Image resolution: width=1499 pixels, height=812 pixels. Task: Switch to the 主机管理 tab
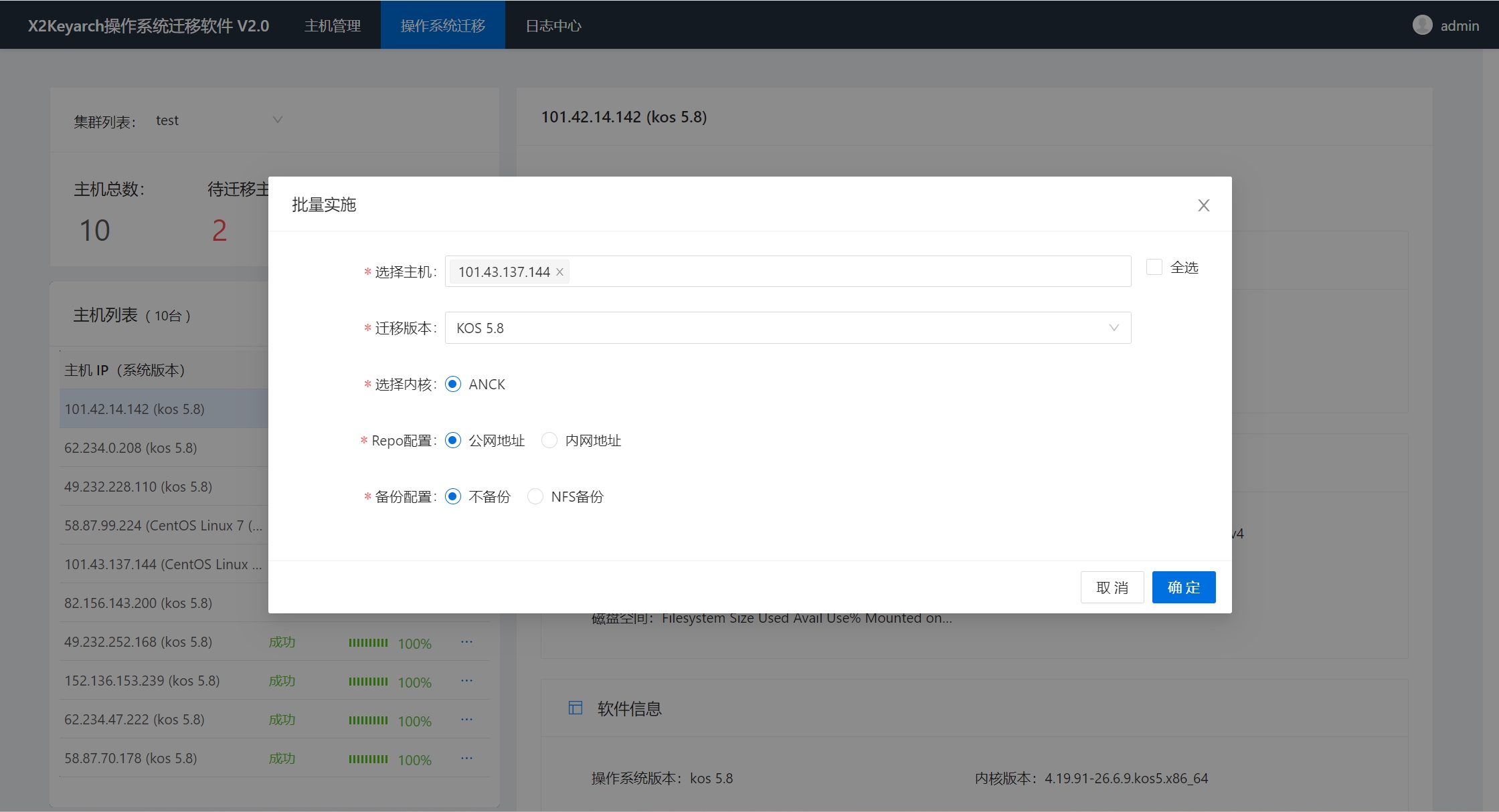333,25
